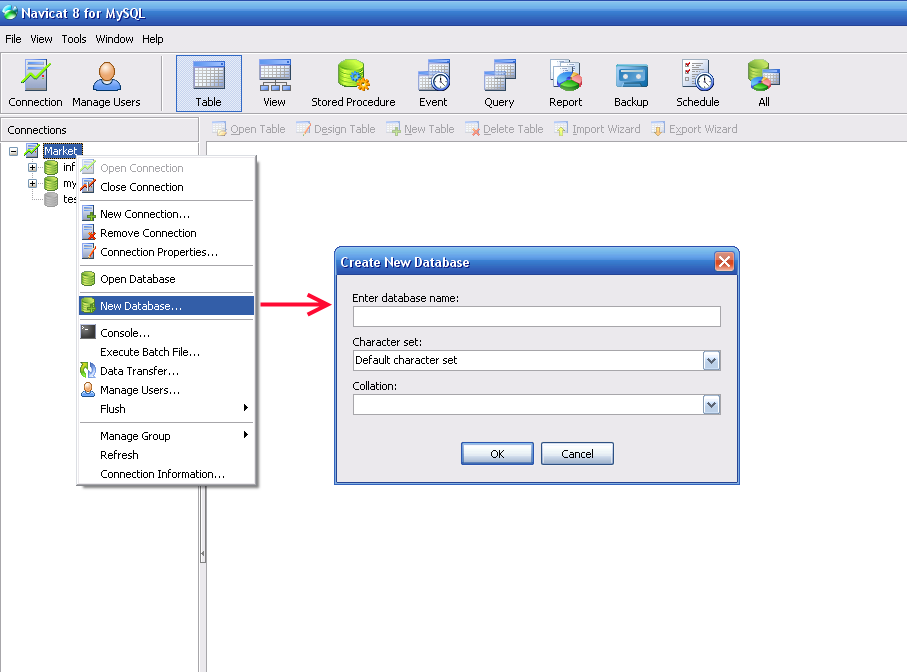
Task: Open the Stored Procedure icon
Action: pos(353,83)
